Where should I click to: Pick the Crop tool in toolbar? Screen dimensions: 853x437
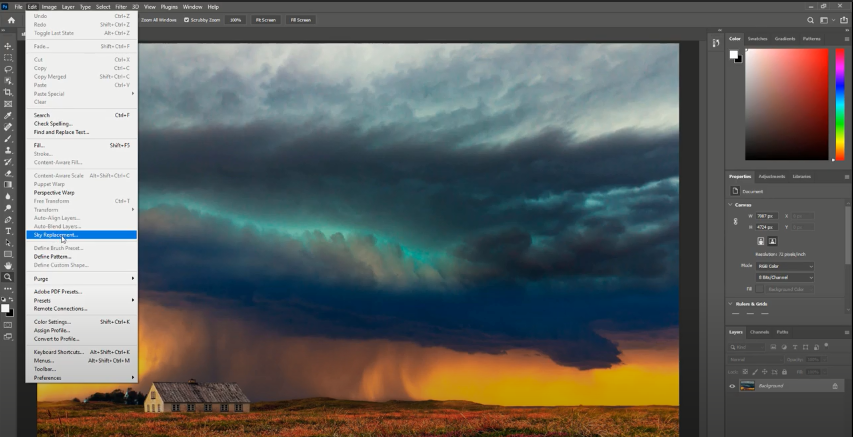[8, 92]
